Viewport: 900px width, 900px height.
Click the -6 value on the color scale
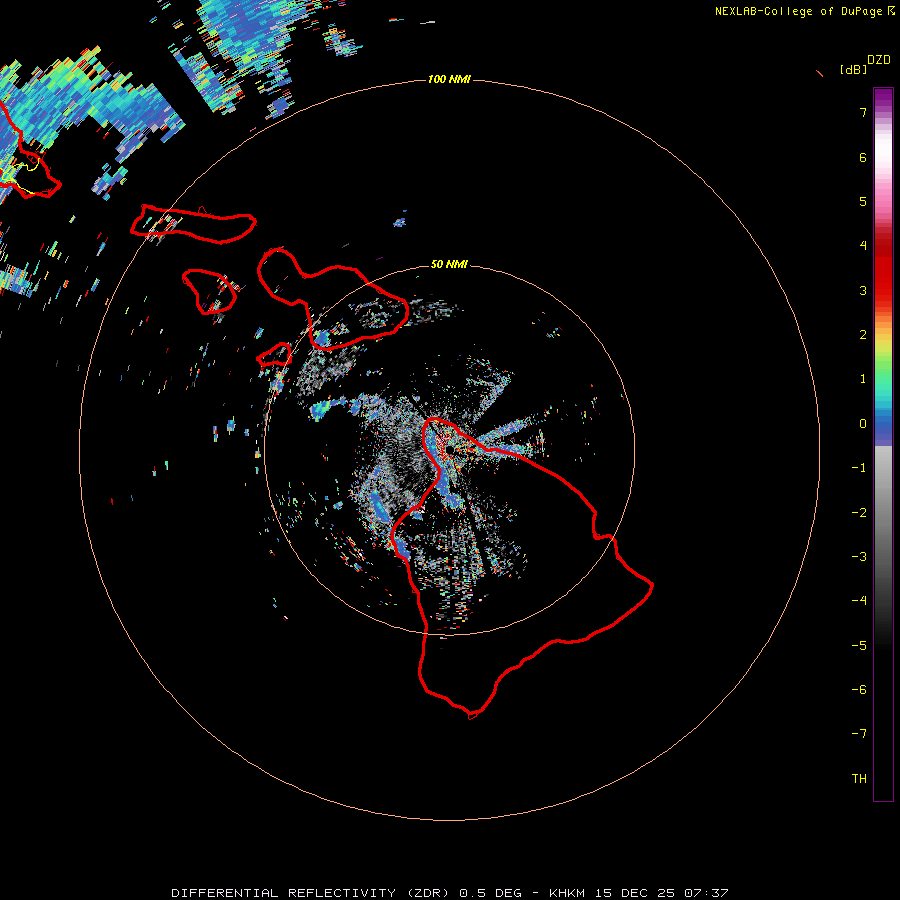tap(859, 689)
